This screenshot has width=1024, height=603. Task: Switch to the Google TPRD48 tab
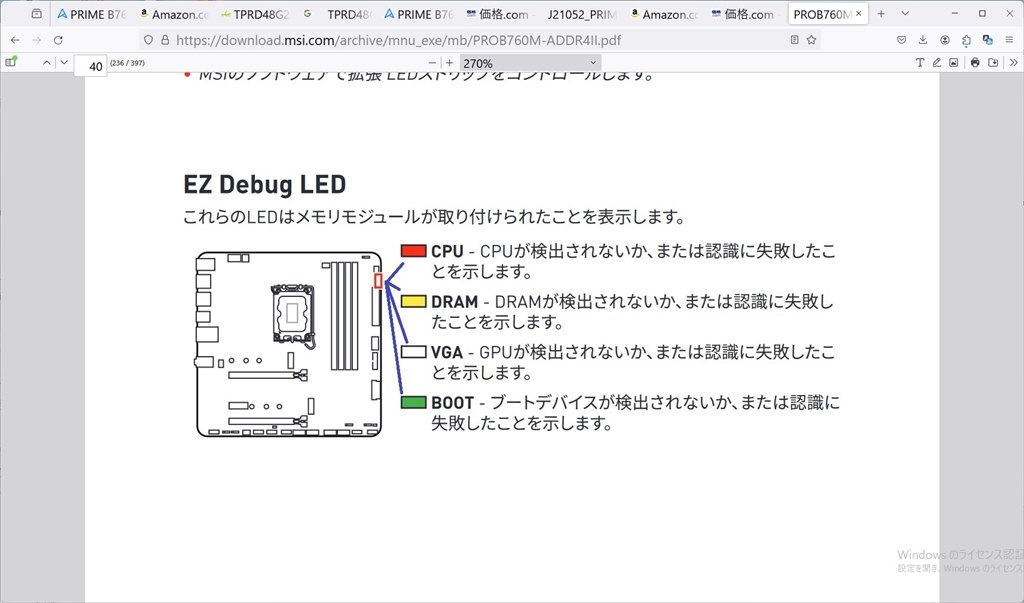point(337,14)
